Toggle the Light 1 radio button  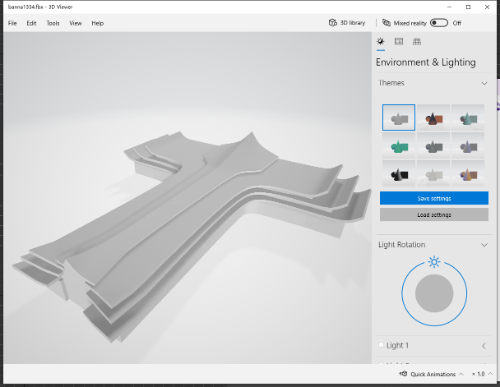pos(381,345)
